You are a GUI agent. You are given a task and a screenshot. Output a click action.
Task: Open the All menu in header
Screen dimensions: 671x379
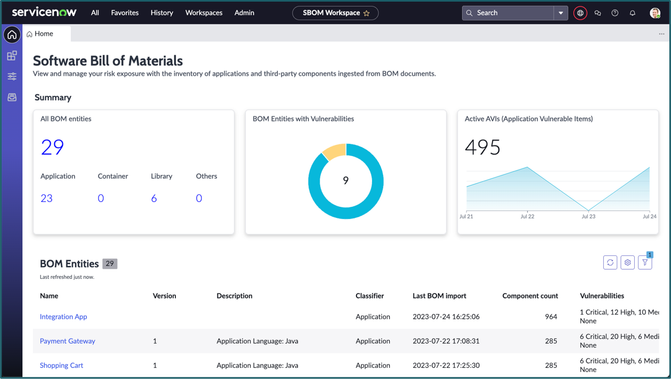point(95,13)
